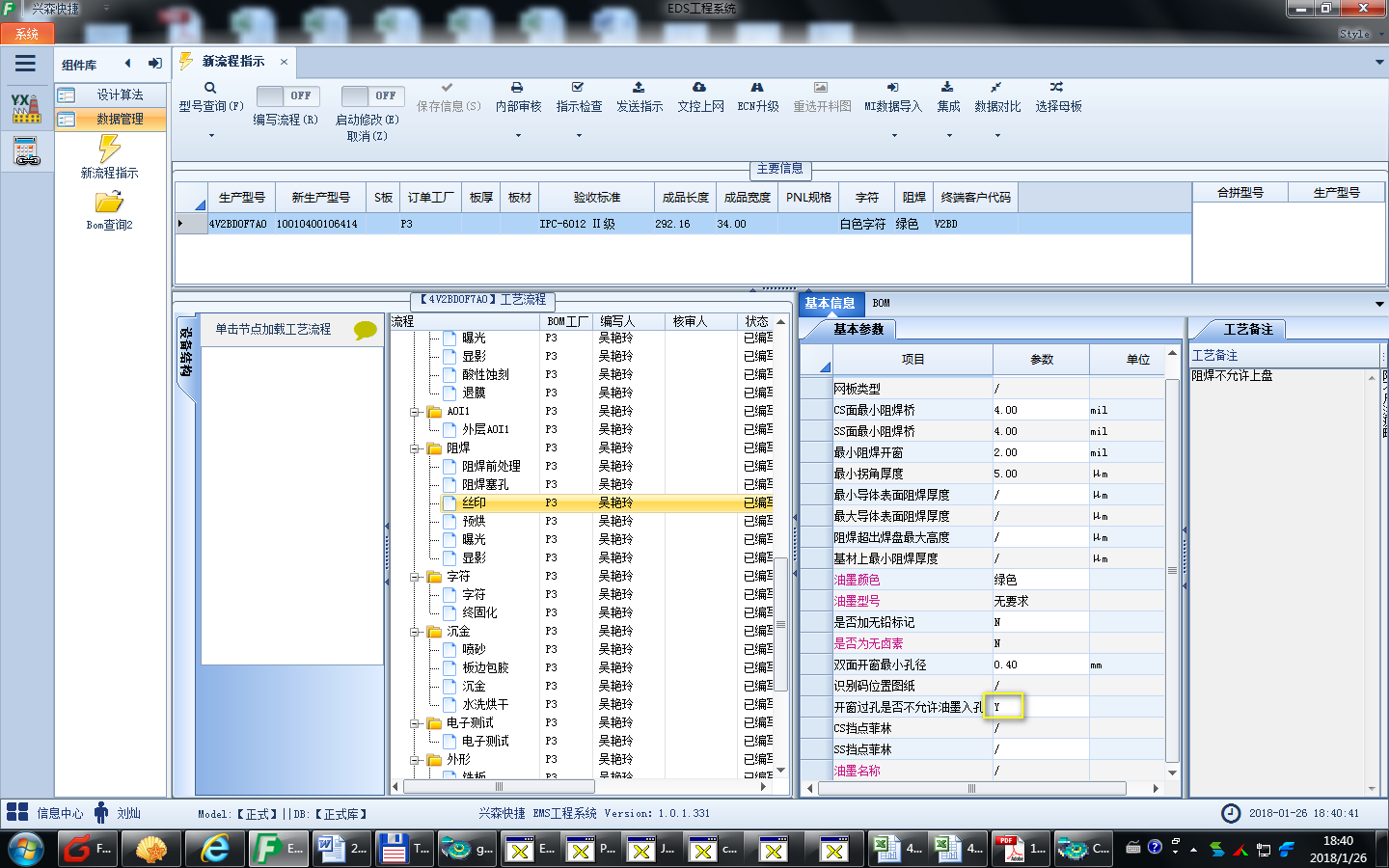The image size is (1389, 868).
Task: Open dropdown under 集成
Action: click(x=949, y=136)
